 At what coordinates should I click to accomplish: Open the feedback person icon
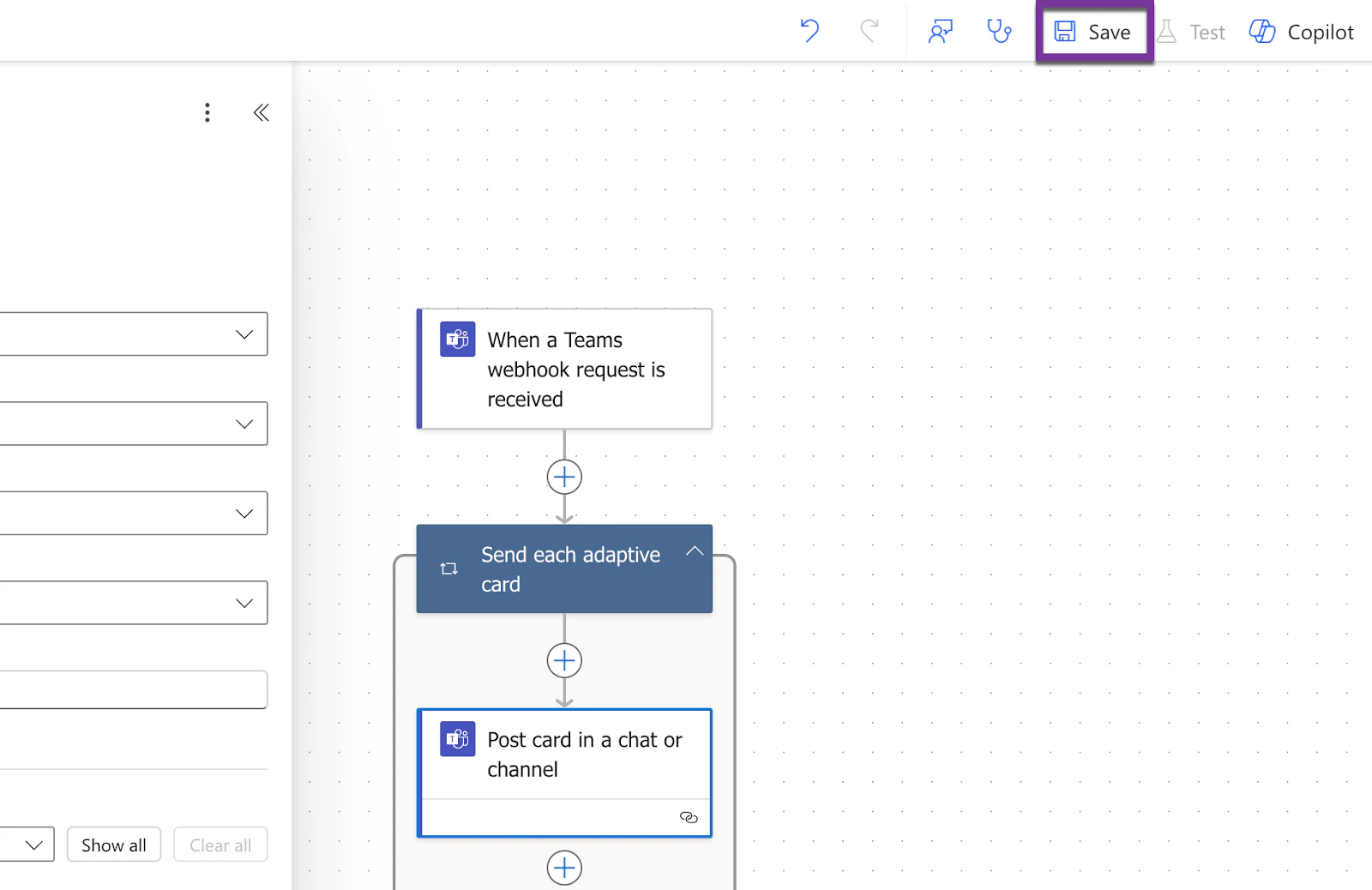pyautogui.click(x=941, y=32)
